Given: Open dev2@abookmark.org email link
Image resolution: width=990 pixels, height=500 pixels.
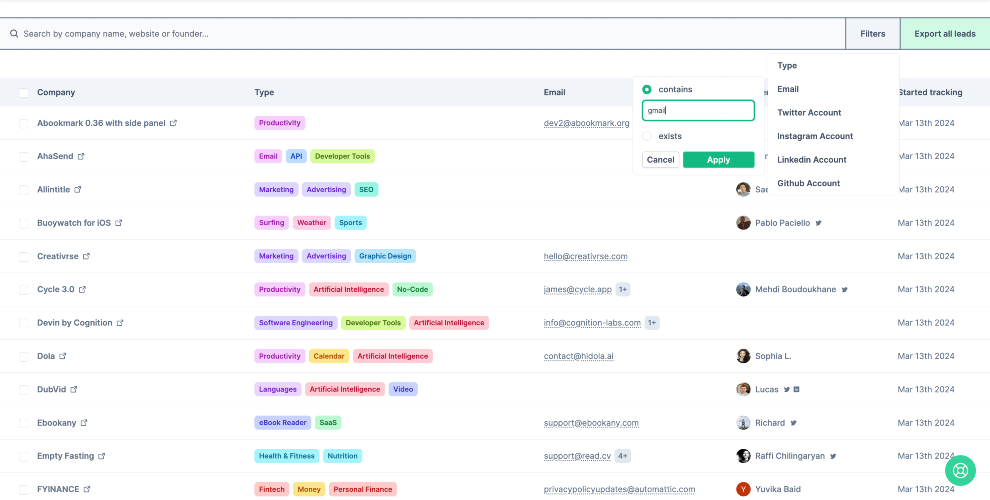Looking at the screenshot, I should click(x=587, y=123).
